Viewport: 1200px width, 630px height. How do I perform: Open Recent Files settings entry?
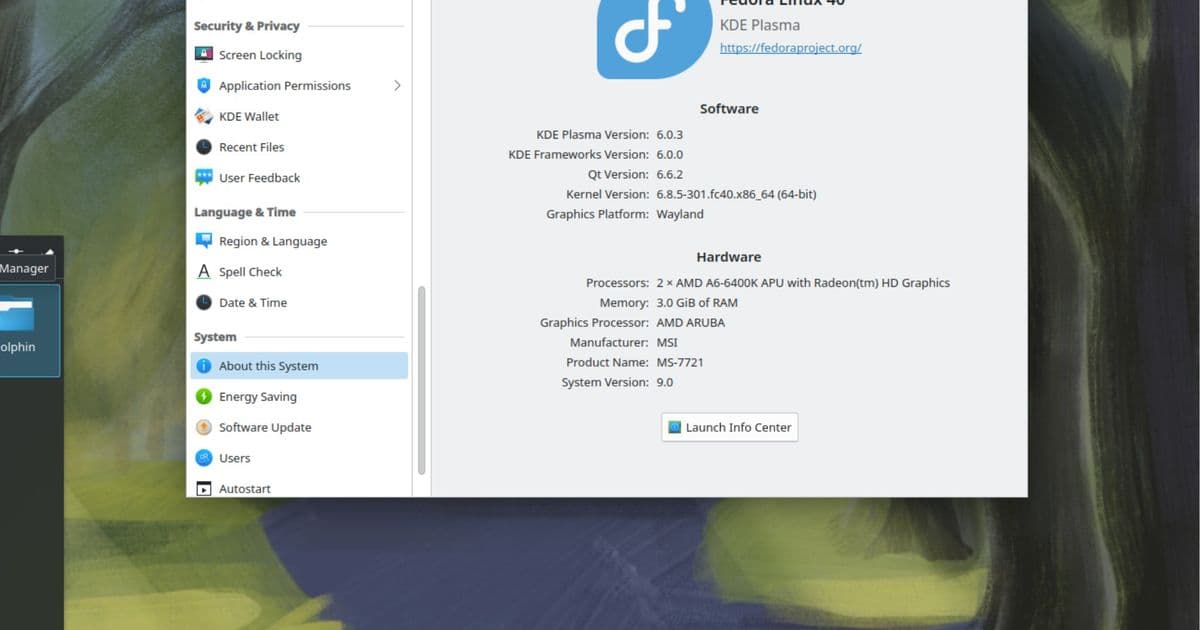(299, 147)
